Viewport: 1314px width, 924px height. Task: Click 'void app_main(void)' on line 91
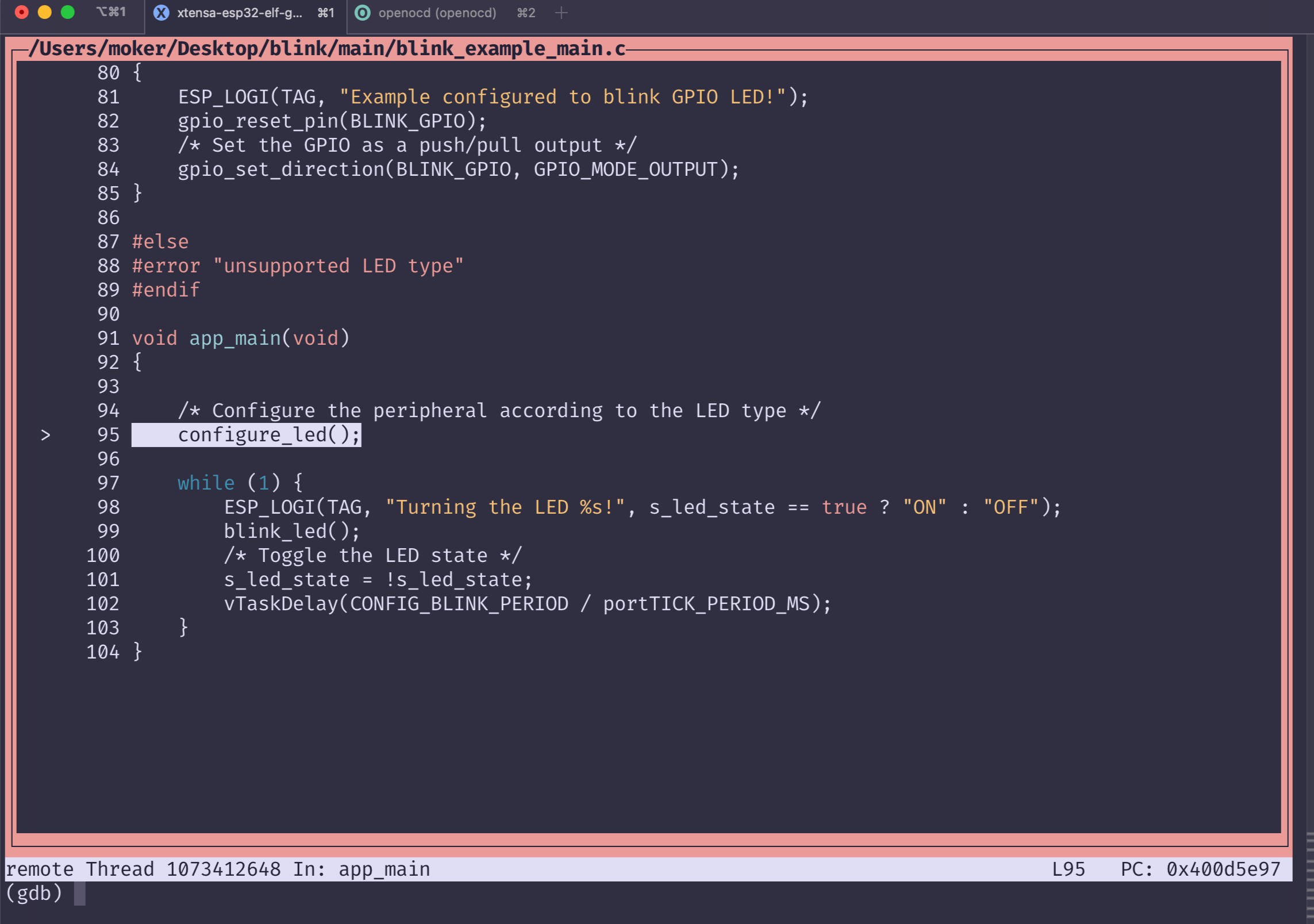coord(241,338)
